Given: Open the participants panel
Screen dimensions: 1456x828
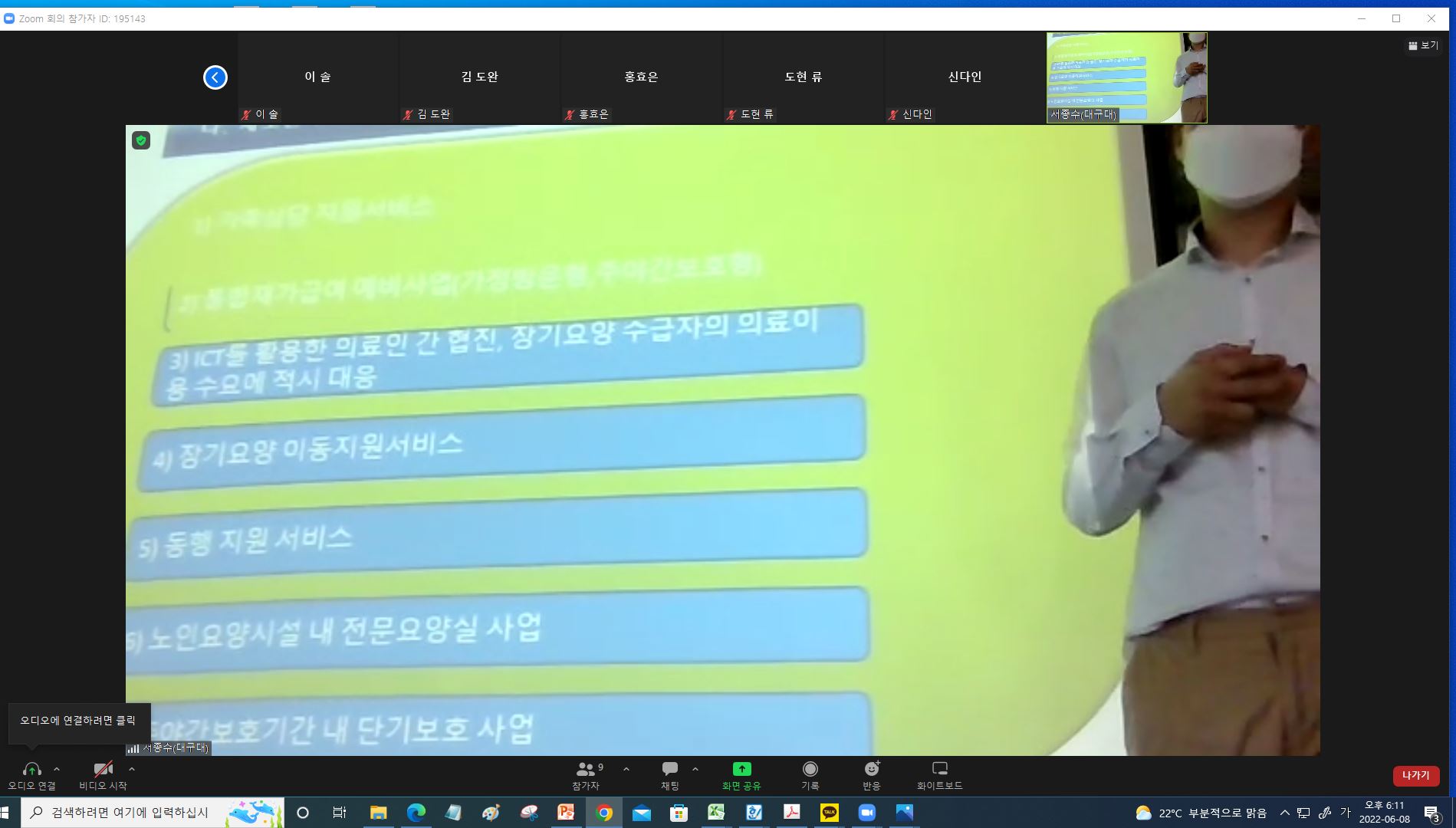Looking at the screenshot, I should (x=586, y=774).
